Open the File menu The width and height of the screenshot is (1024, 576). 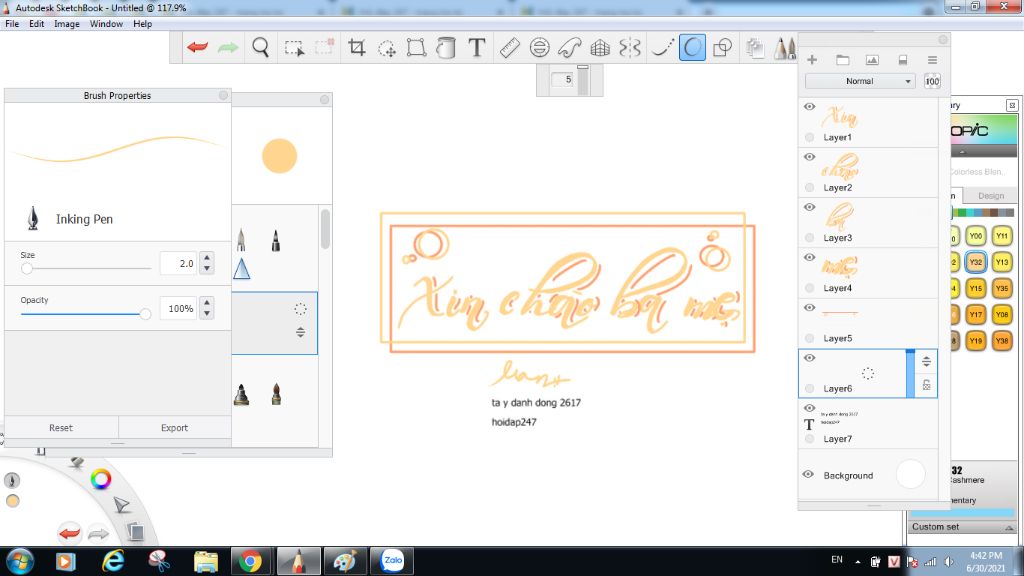pos(12,24)
